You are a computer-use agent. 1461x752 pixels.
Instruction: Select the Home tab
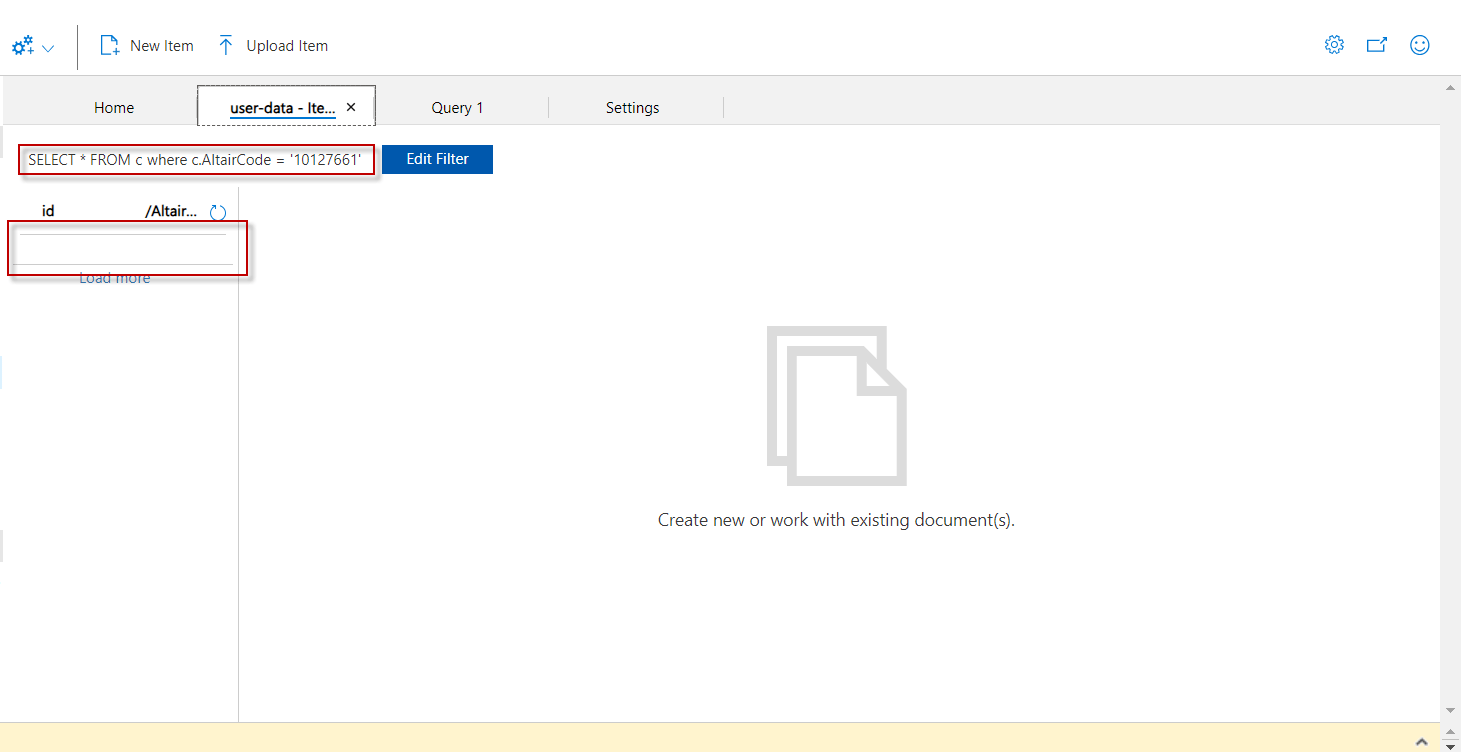click(x=113, y=107)
